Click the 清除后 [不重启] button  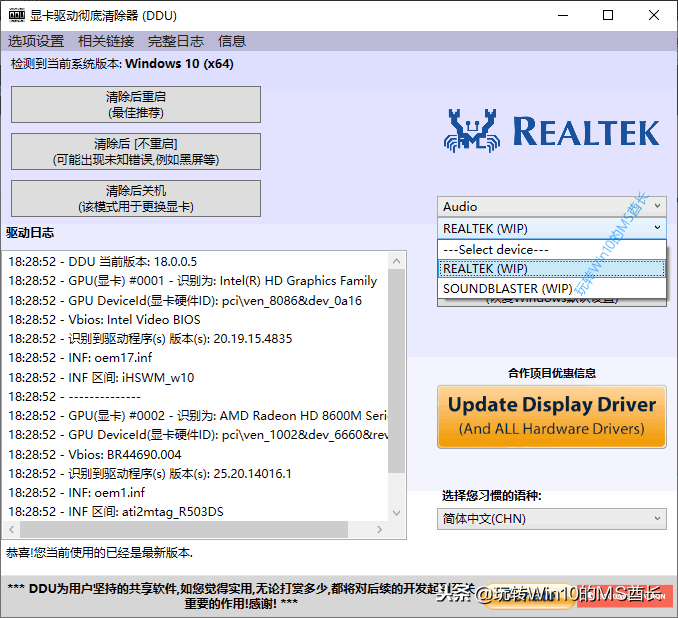136,151
